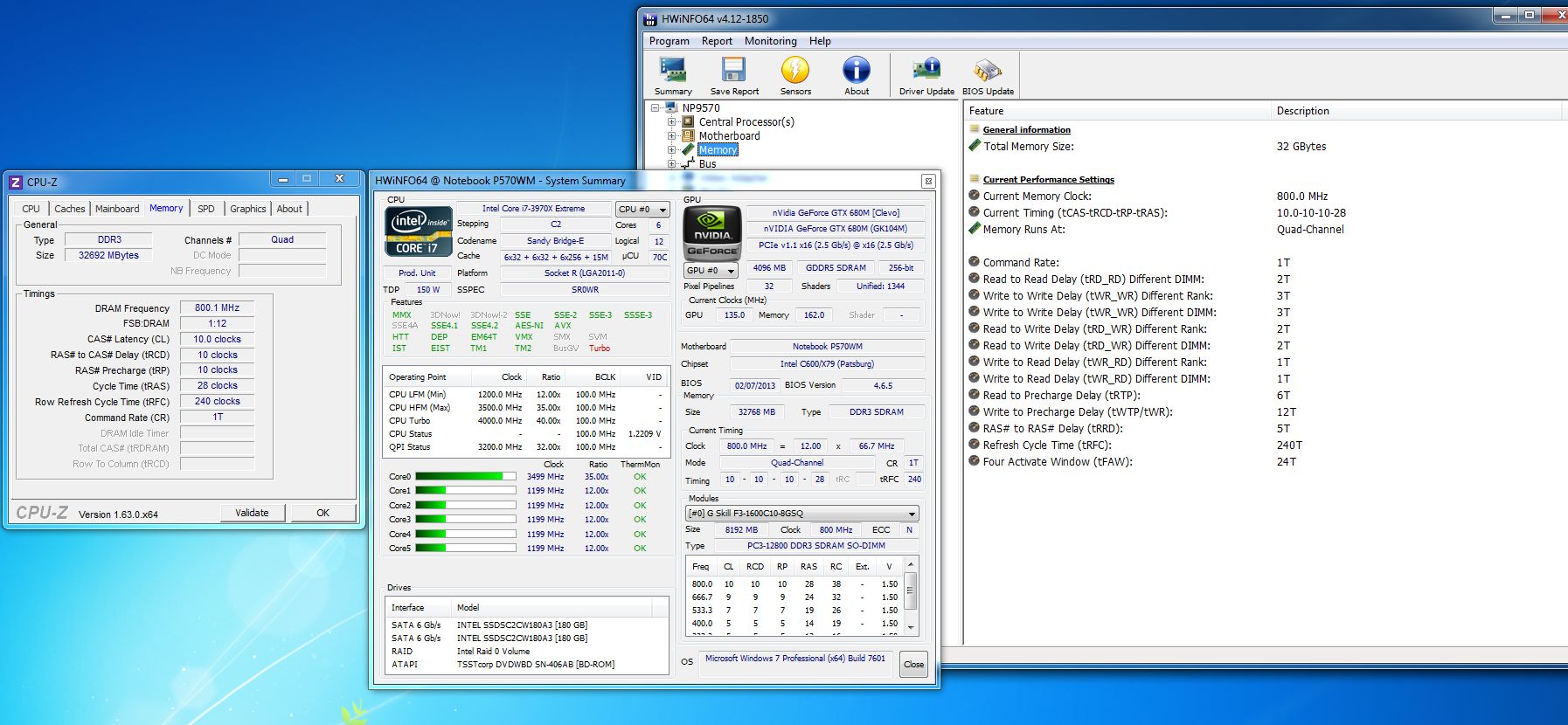
Task: Click the 'Microsoft Windows 7 Professional (x64) Build 7601' OS text
Action: pos(795,659)
